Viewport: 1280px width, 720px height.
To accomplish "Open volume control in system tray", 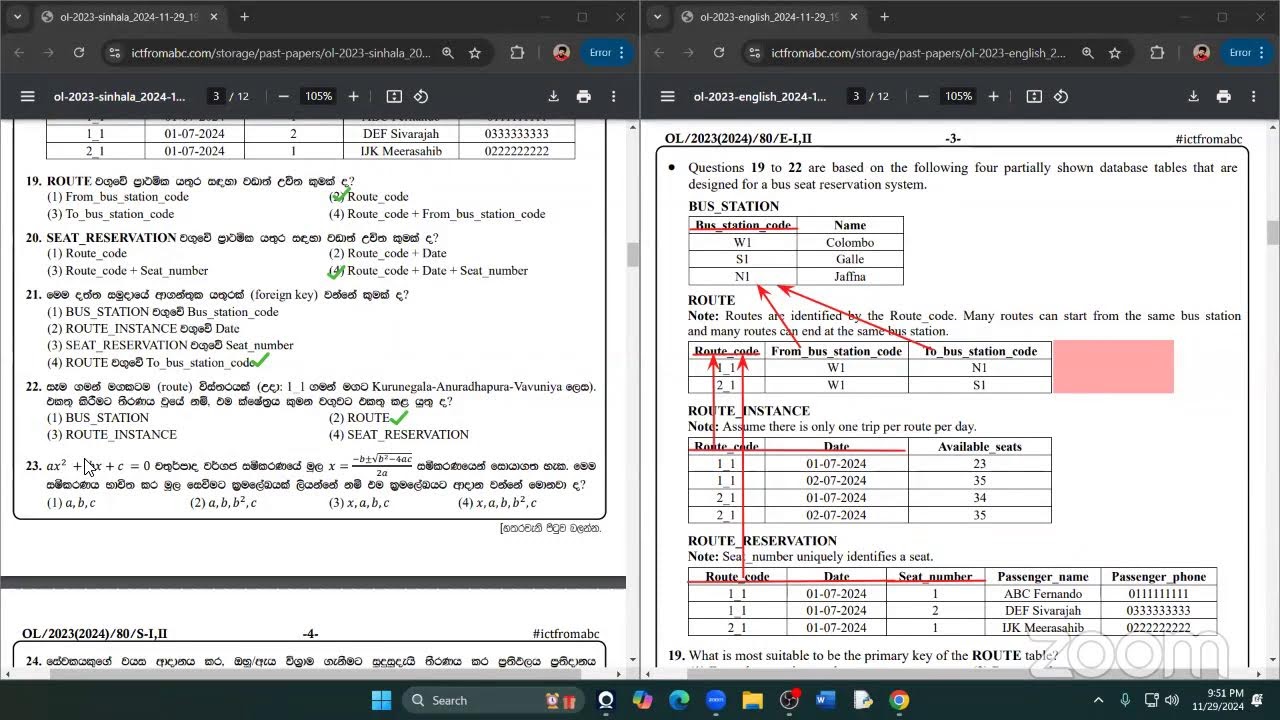I will (1171, 700).
